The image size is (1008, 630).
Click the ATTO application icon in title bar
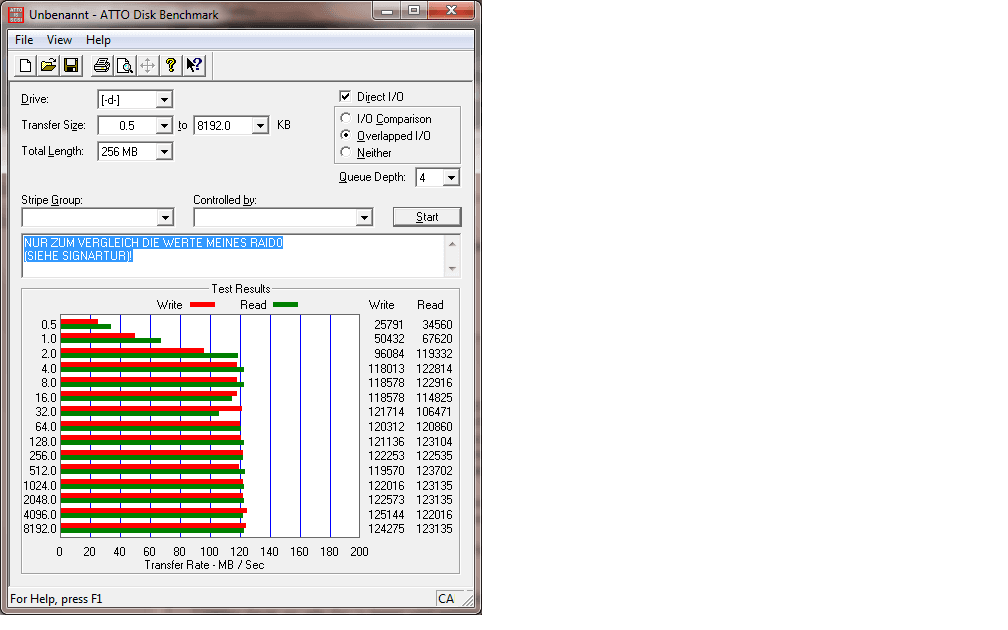[16, 14]
